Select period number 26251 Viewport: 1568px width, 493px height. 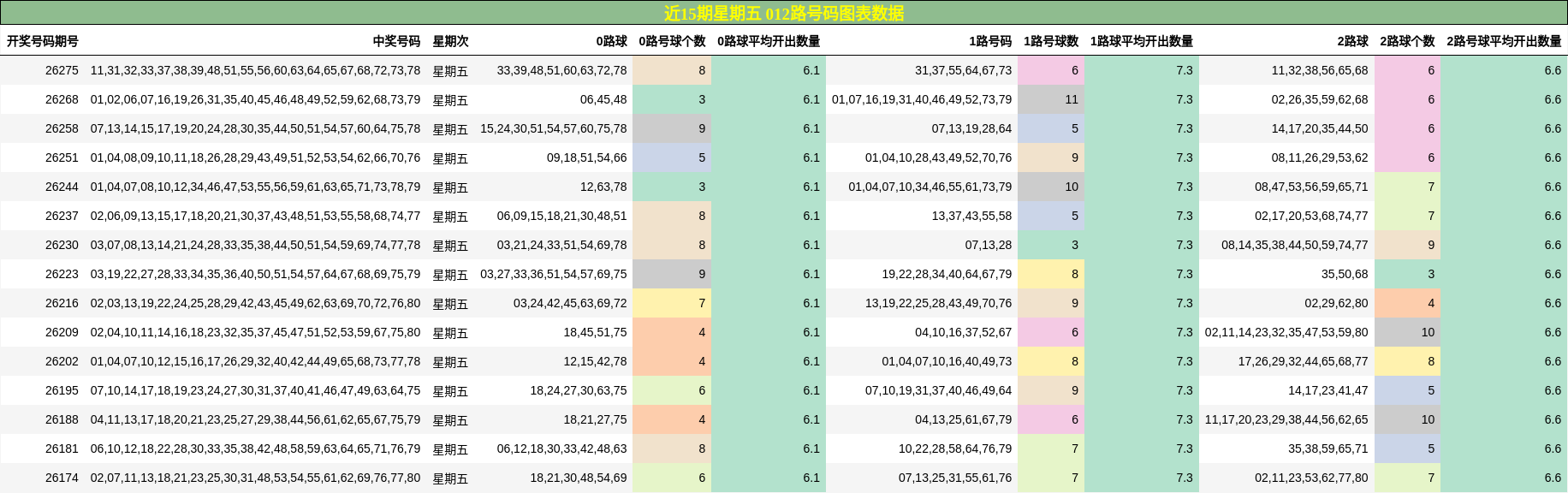(x=62, y=157)
